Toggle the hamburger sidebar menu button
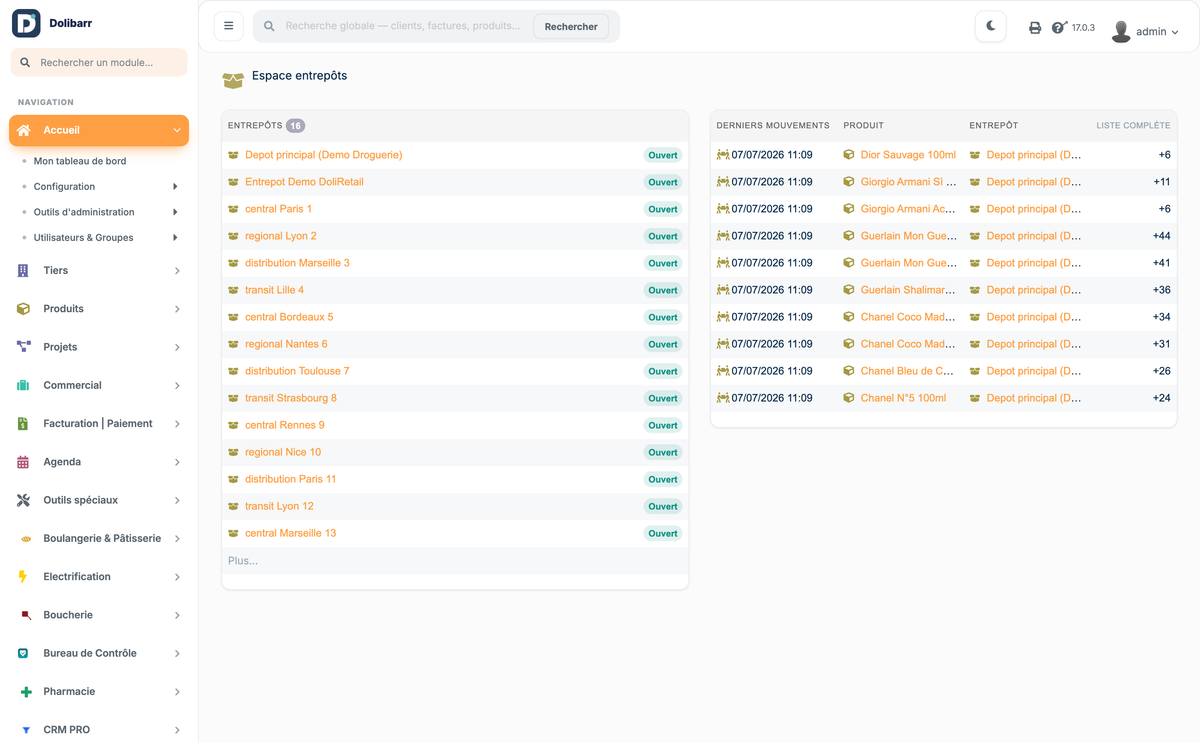The image size is (1200, 743). (229, 26)
